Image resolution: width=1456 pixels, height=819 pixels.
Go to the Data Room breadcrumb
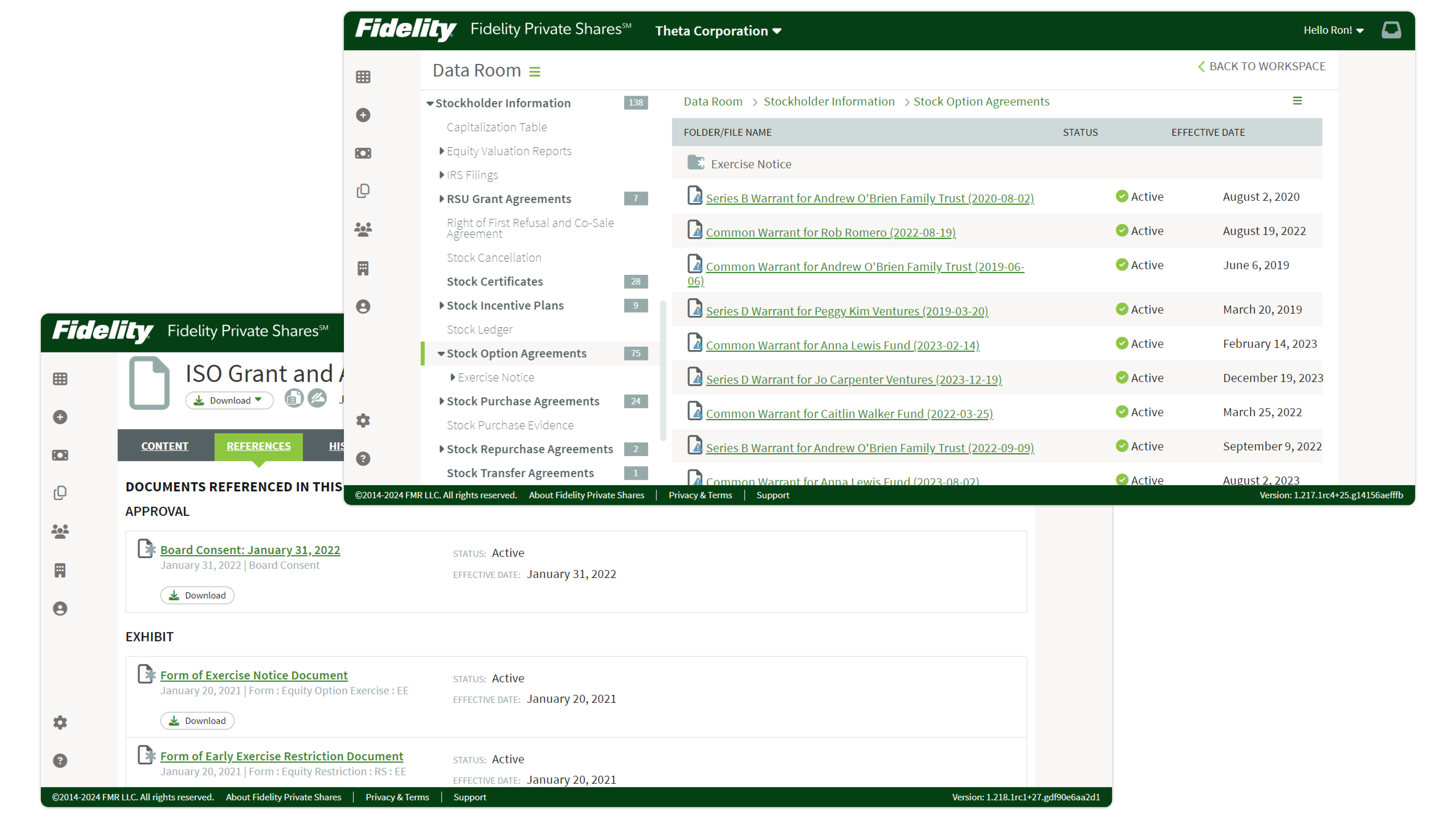tap(713, 101)
